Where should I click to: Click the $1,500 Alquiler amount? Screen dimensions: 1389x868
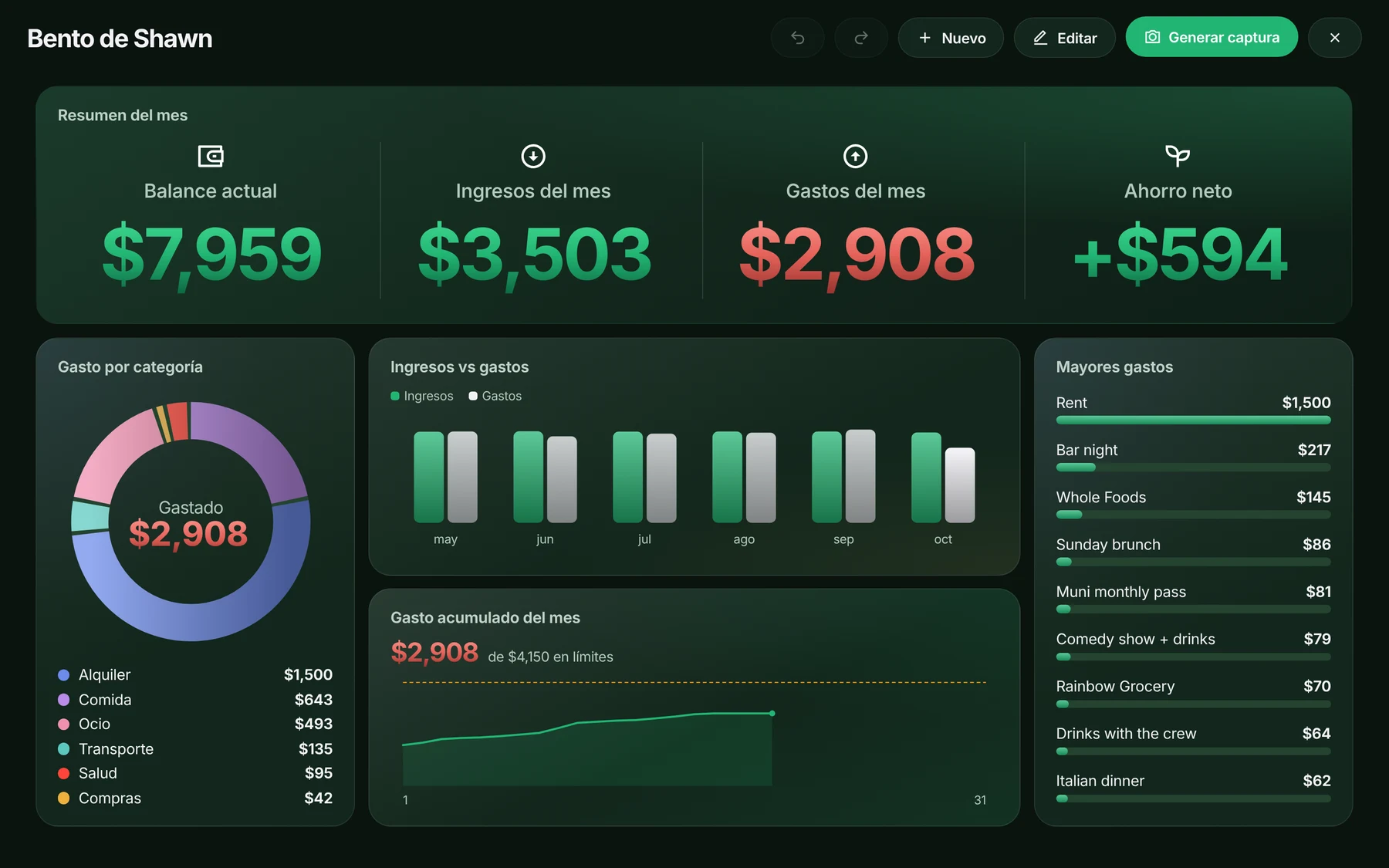[308, 675]
